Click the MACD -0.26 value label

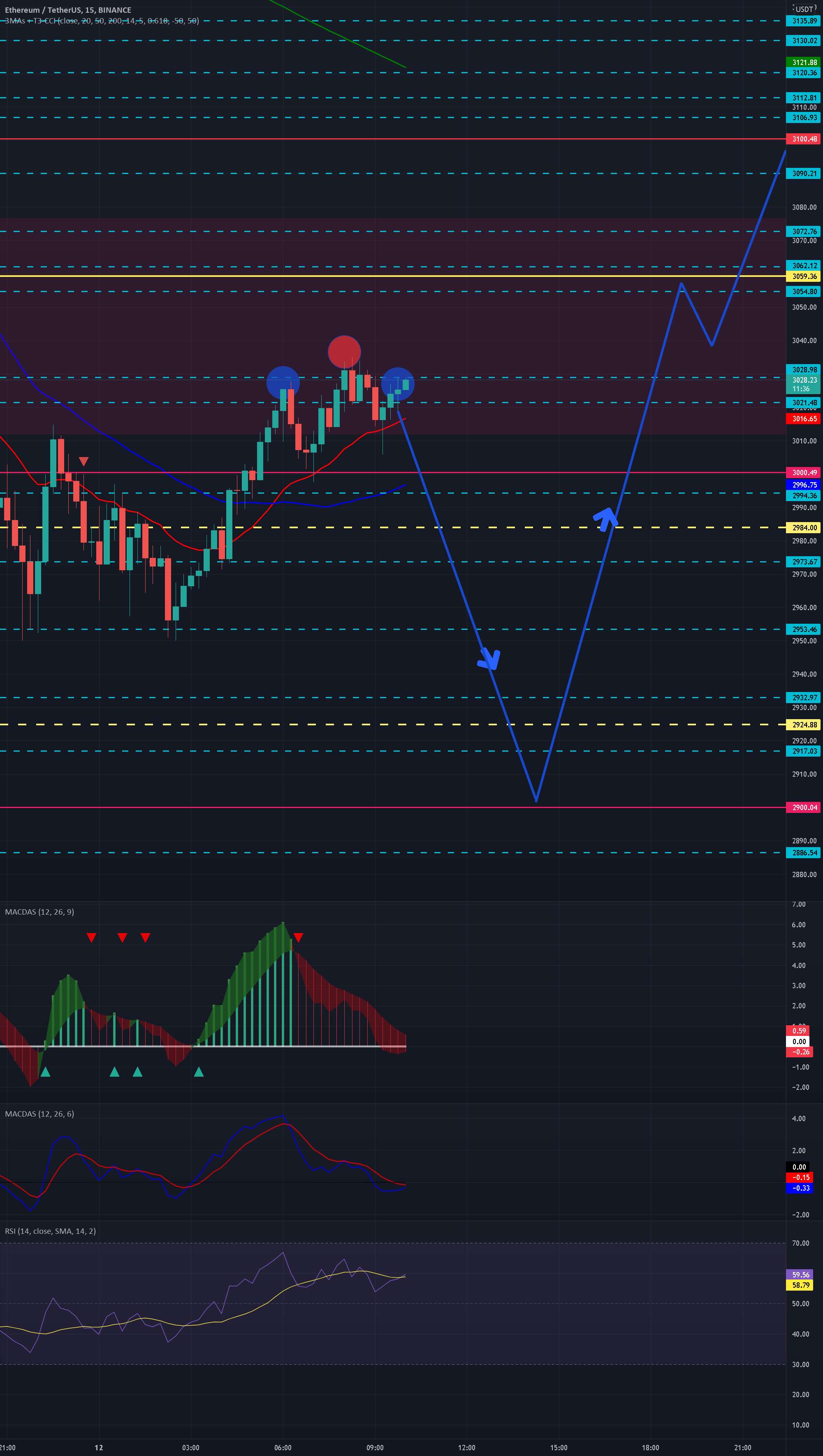point(799,1052)
